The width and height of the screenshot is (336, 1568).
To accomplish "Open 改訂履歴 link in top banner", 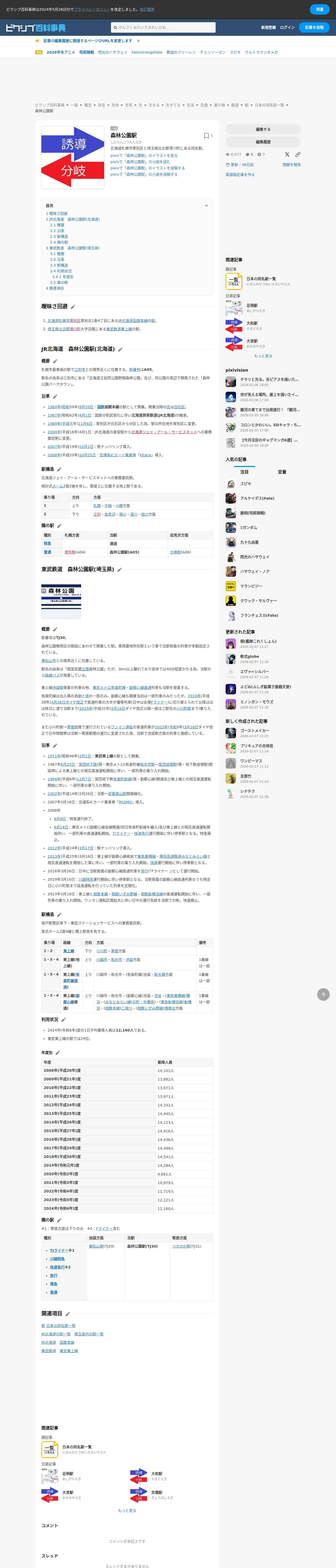I will point(147,10).
